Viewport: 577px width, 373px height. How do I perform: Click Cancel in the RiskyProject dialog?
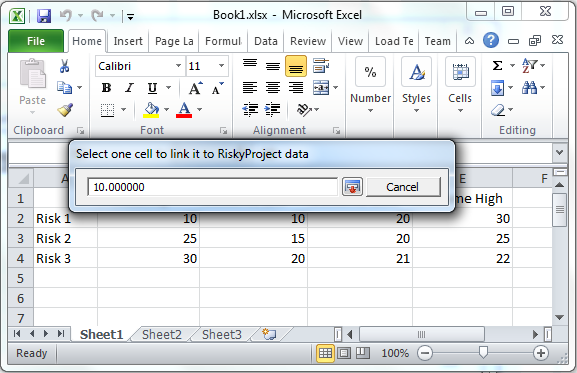point(403,187)
